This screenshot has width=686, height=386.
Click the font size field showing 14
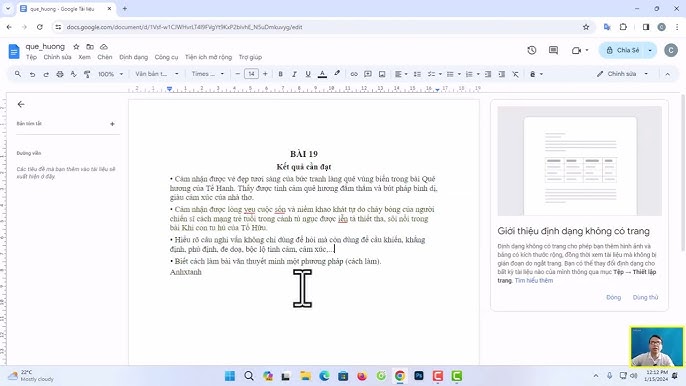point(251,74)
